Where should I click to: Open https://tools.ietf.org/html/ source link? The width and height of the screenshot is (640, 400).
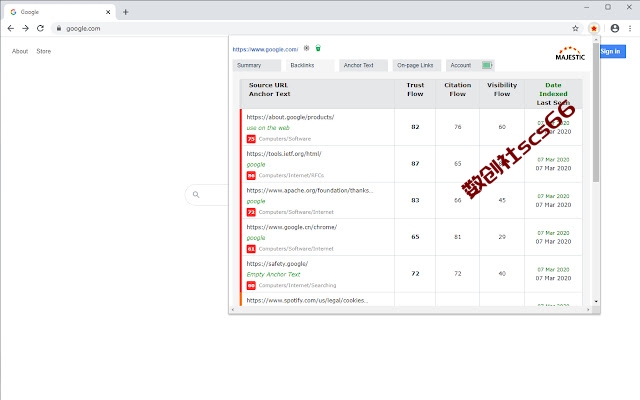tap(284, 154)
